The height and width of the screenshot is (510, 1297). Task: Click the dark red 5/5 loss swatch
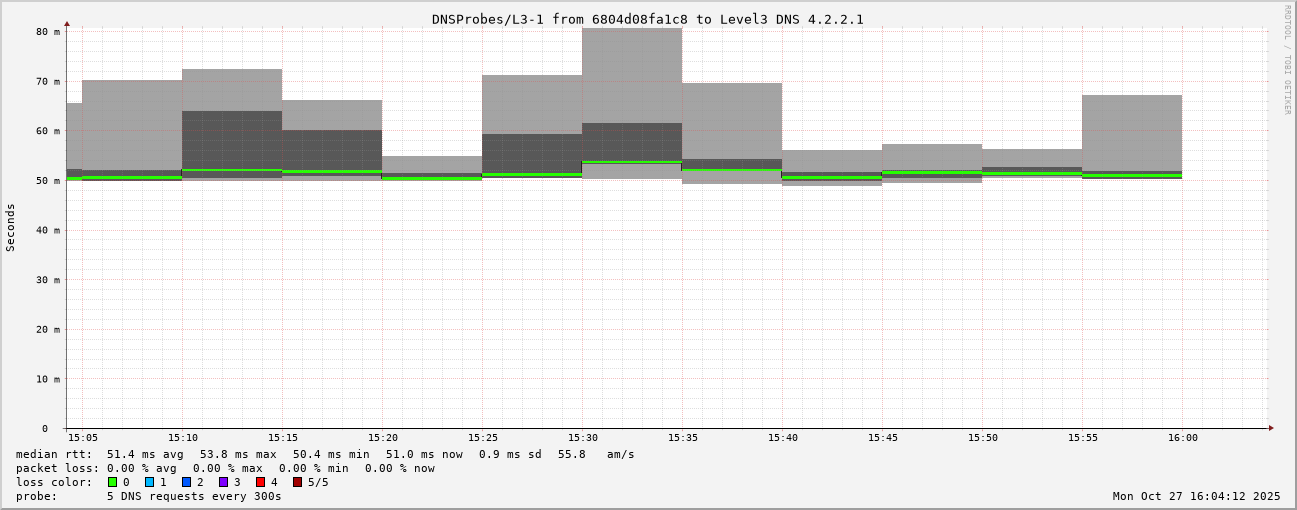pos(297,482)
